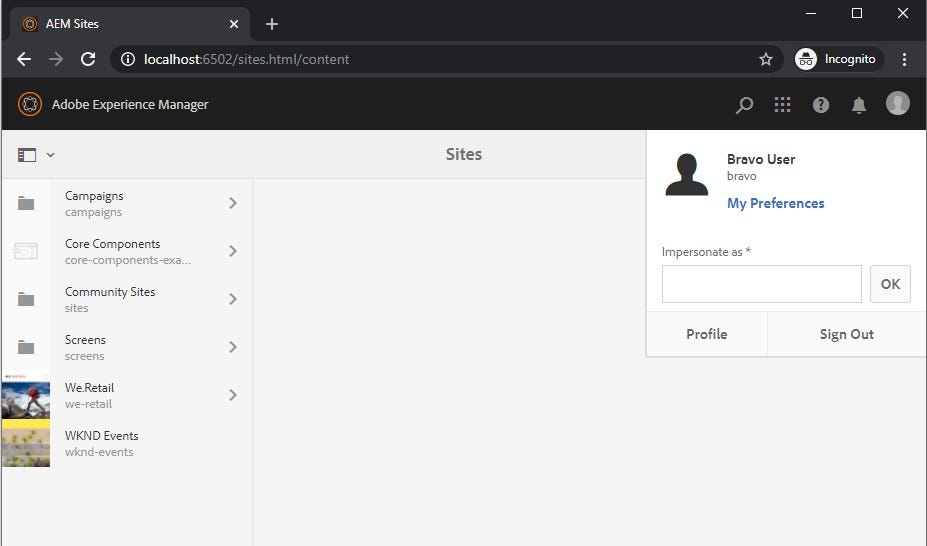The image size is (927, 546).
Task: Open the notifications bell icon
Action: pyautogui.click(x=858, y=105)
